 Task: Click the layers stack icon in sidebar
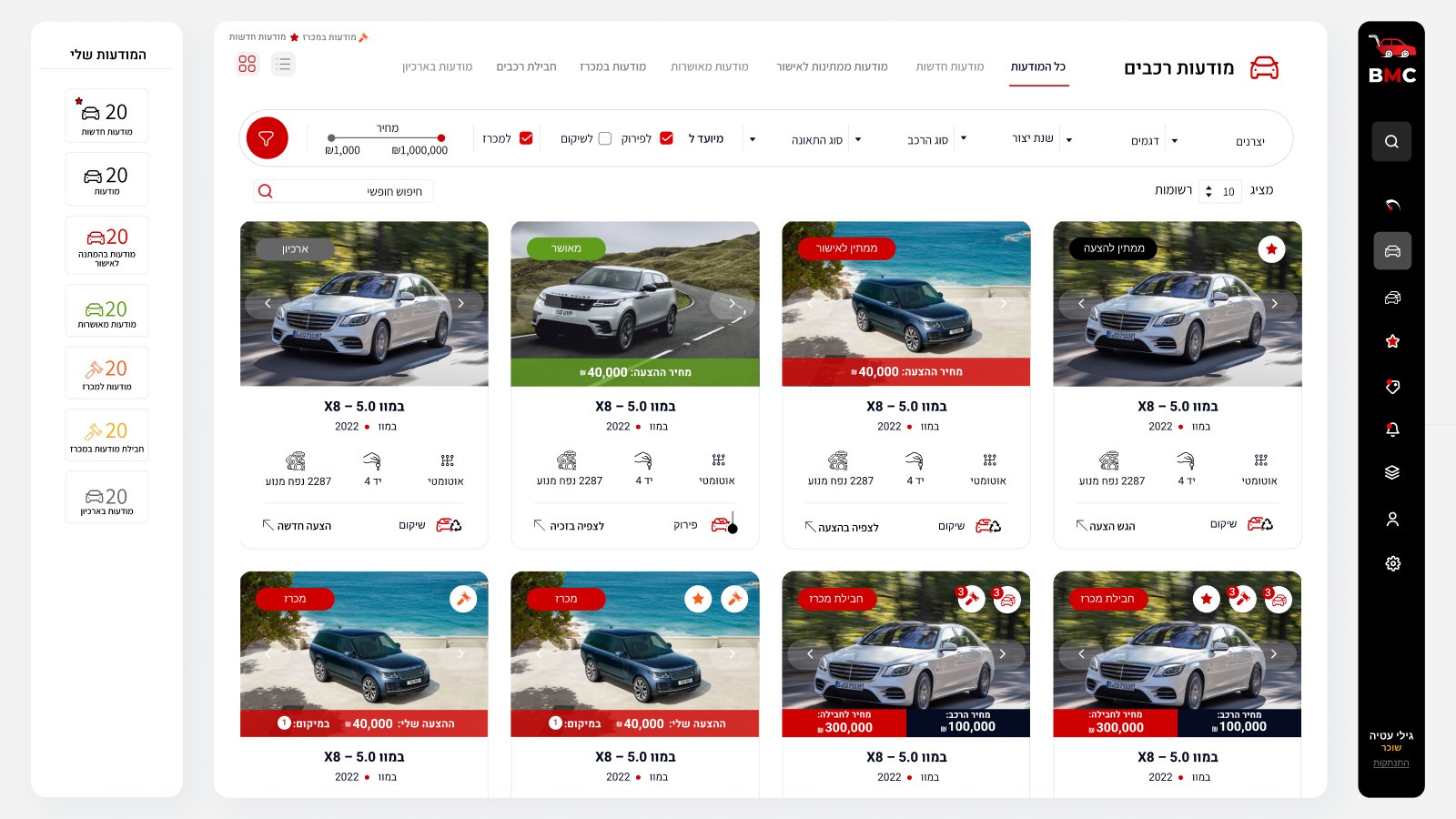(1392, 472)
